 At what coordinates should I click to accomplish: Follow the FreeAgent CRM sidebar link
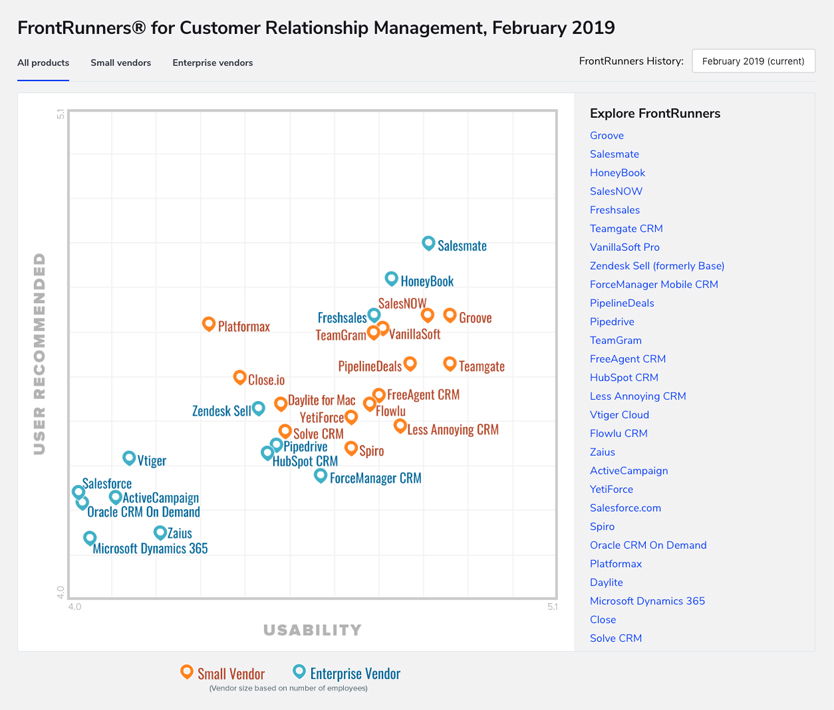click(x=628, y=359)
